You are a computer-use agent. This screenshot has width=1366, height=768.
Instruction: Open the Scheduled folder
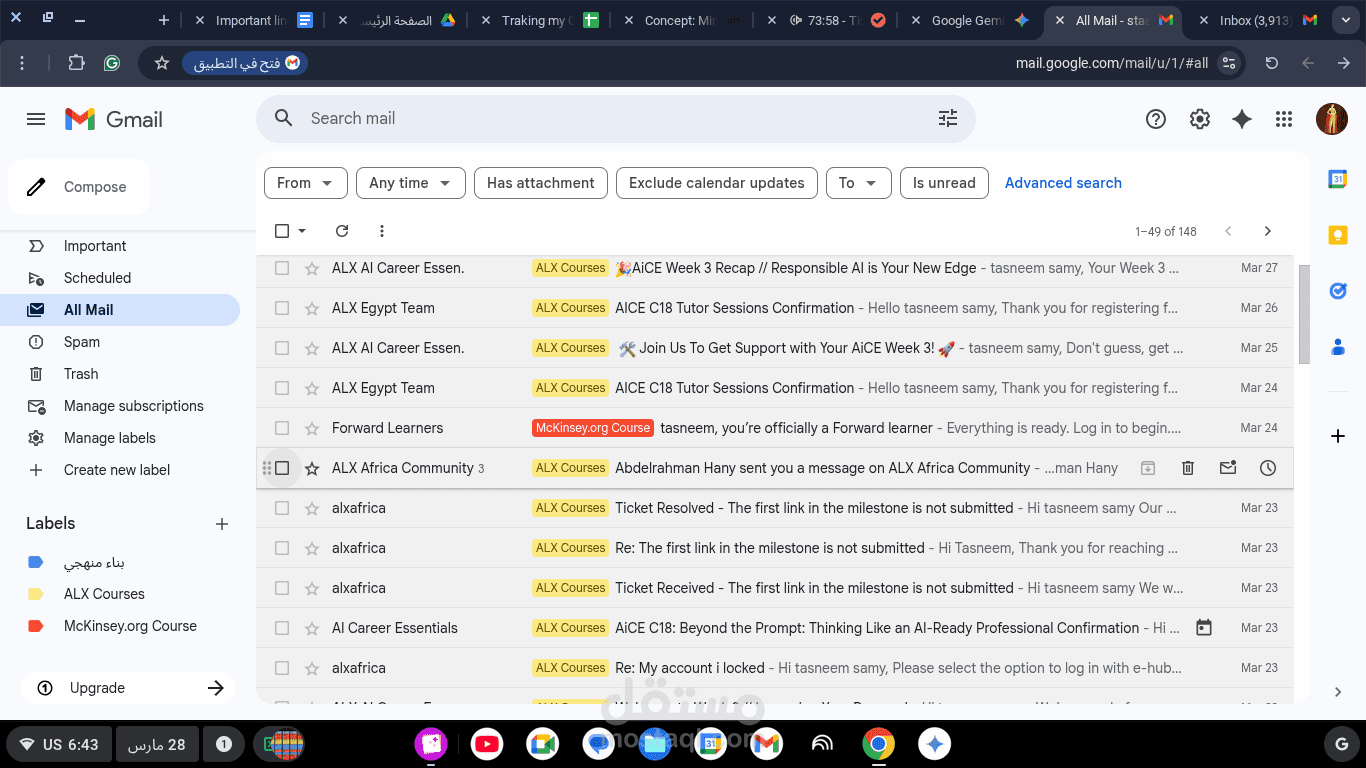tap(120, 278)
